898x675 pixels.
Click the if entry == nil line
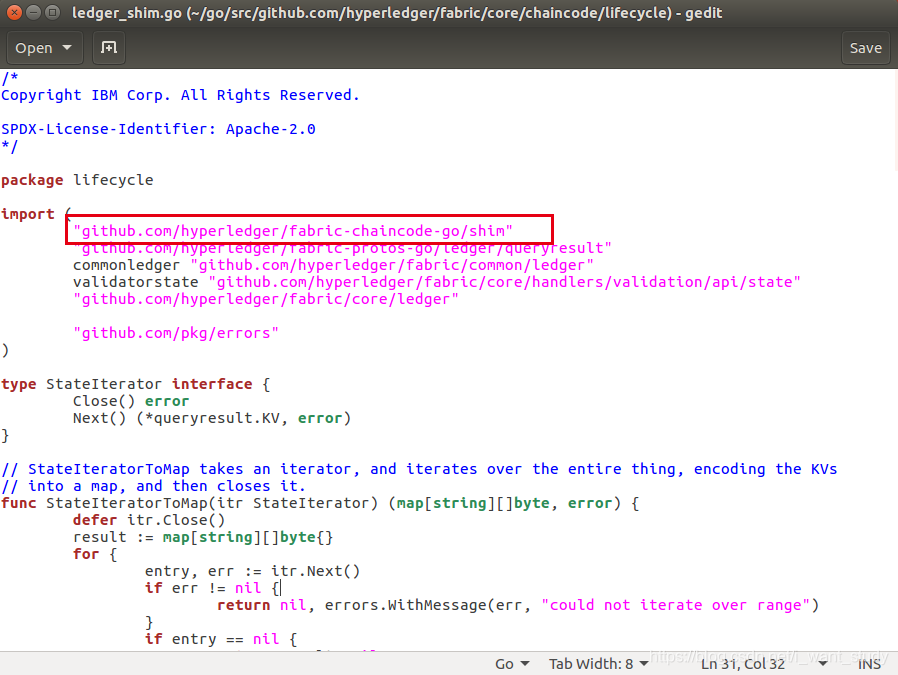coord(221,639)
